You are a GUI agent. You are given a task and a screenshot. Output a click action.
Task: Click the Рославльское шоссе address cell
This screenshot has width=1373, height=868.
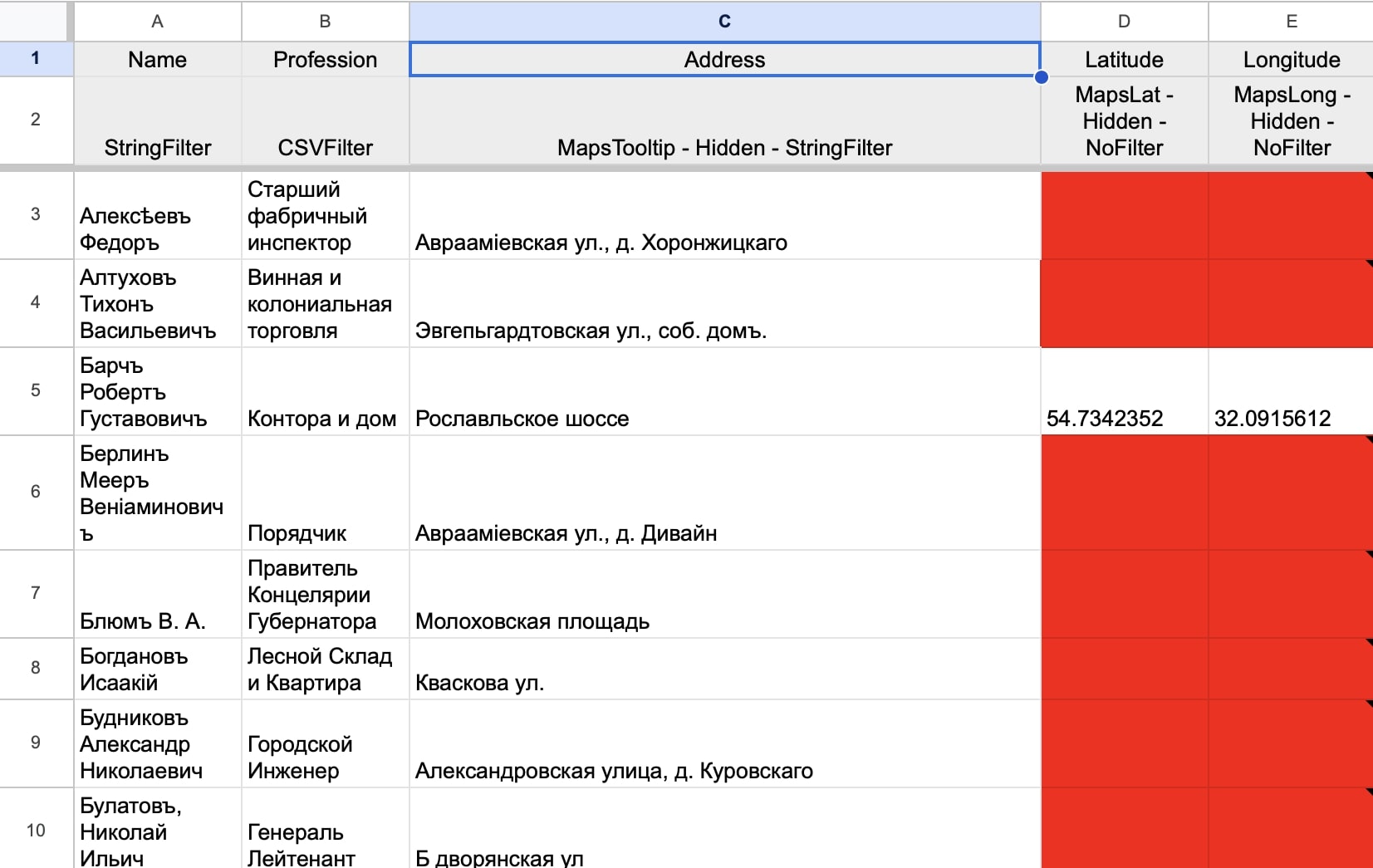tap(724, 391)
